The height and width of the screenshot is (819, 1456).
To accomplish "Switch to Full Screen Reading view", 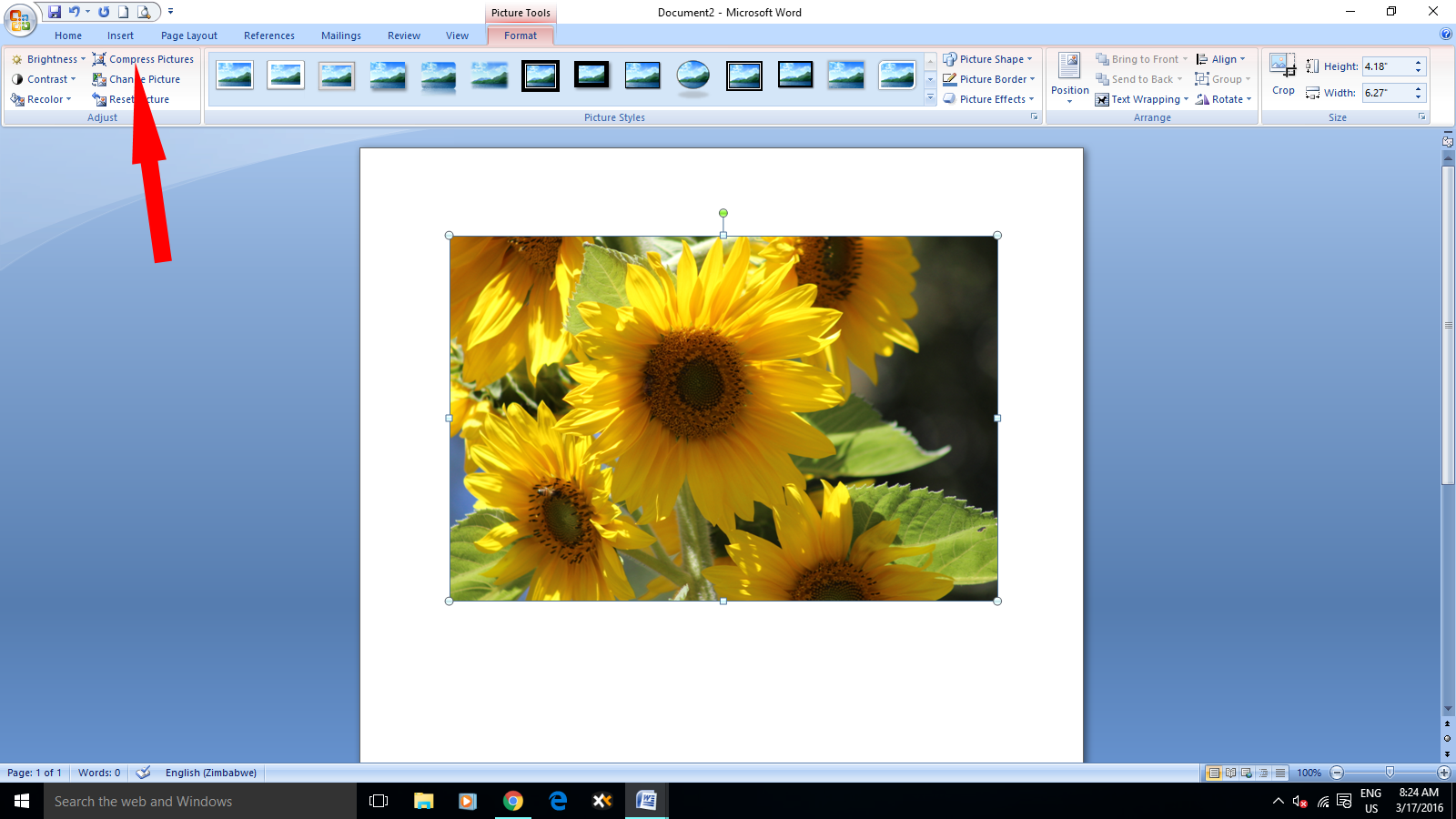I will [1230, 773].
